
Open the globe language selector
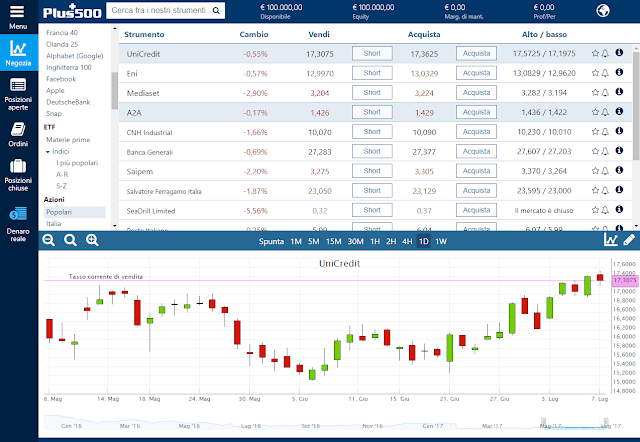(x=603, y=11)
